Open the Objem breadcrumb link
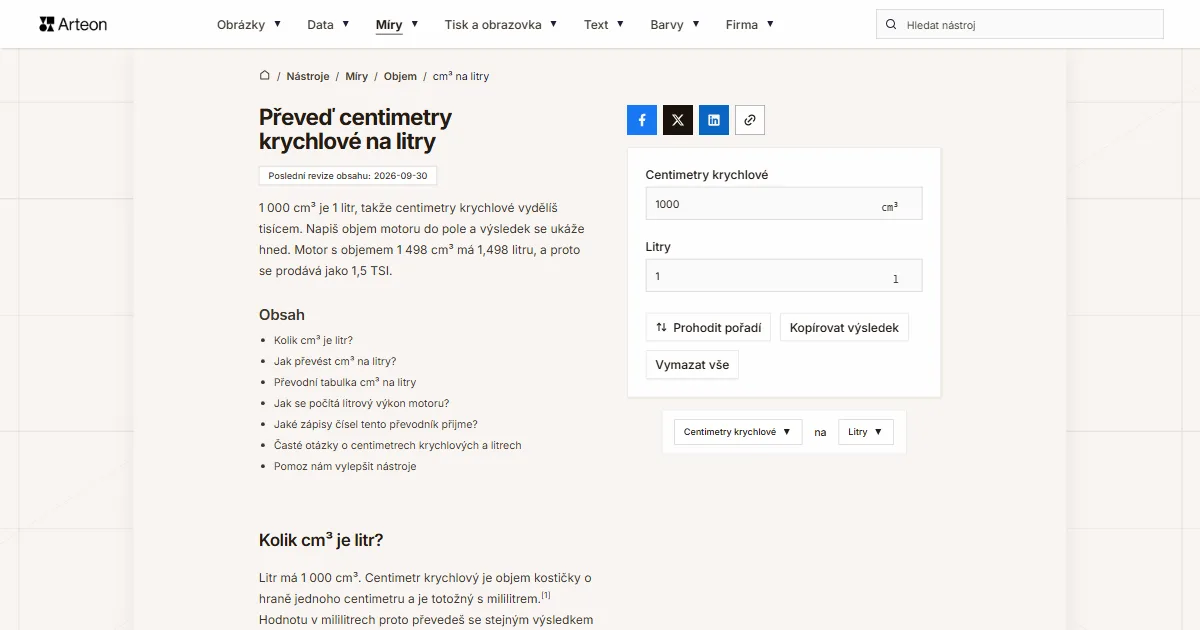 (x=400, y=76)
